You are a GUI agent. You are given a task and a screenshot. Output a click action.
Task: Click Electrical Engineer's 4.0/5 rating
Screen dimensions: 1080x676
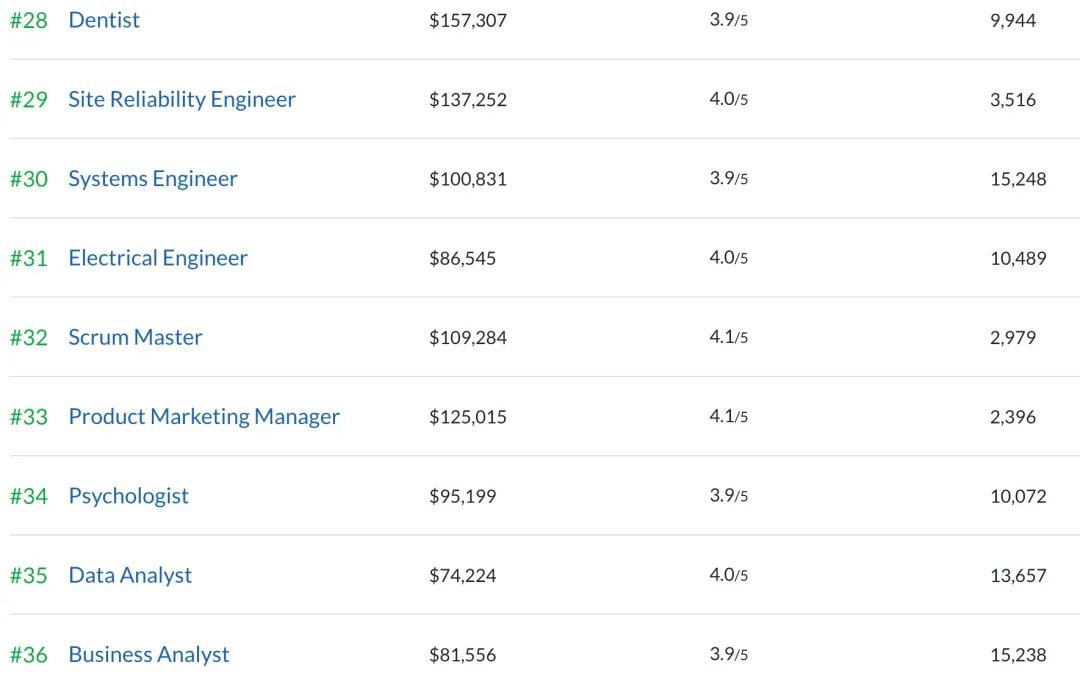coord(728,258)
